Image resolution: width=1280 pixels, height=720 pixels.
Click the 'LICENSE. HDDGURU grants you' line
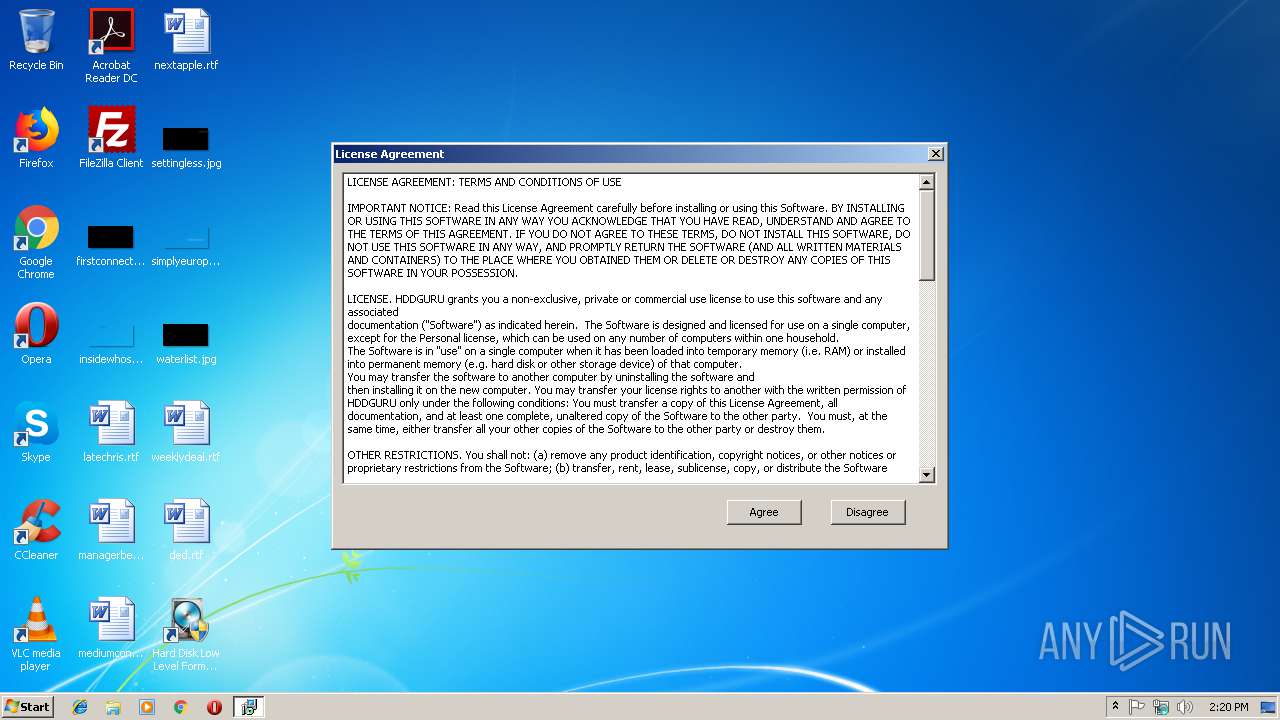pos(615,299)
